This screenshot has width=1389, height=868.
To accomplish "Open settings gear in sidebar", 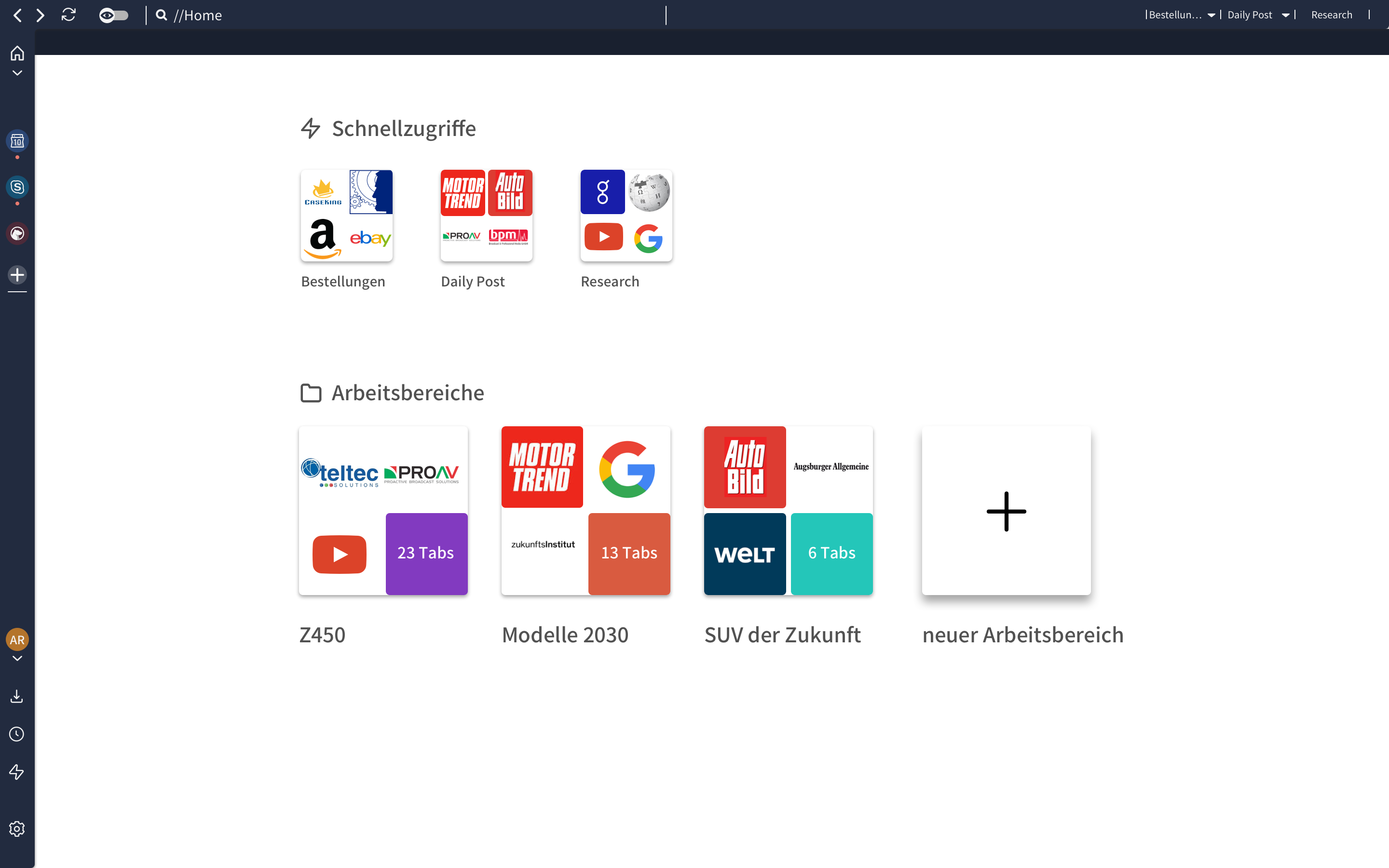I will [17, 829].
